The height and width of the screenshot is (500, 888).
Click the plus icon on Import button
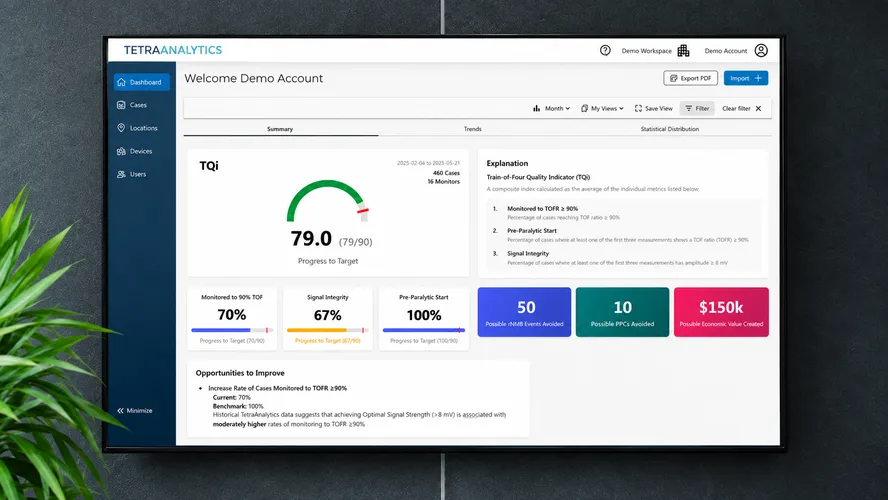[x=758, y=78]
